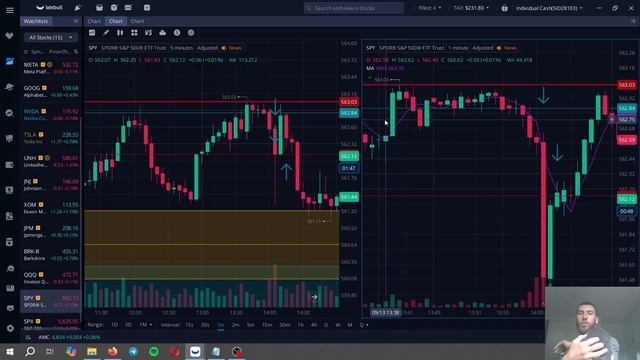Select TSLA in the watchlist
Viewport: 640px width, 360px height.
[51, 138]
